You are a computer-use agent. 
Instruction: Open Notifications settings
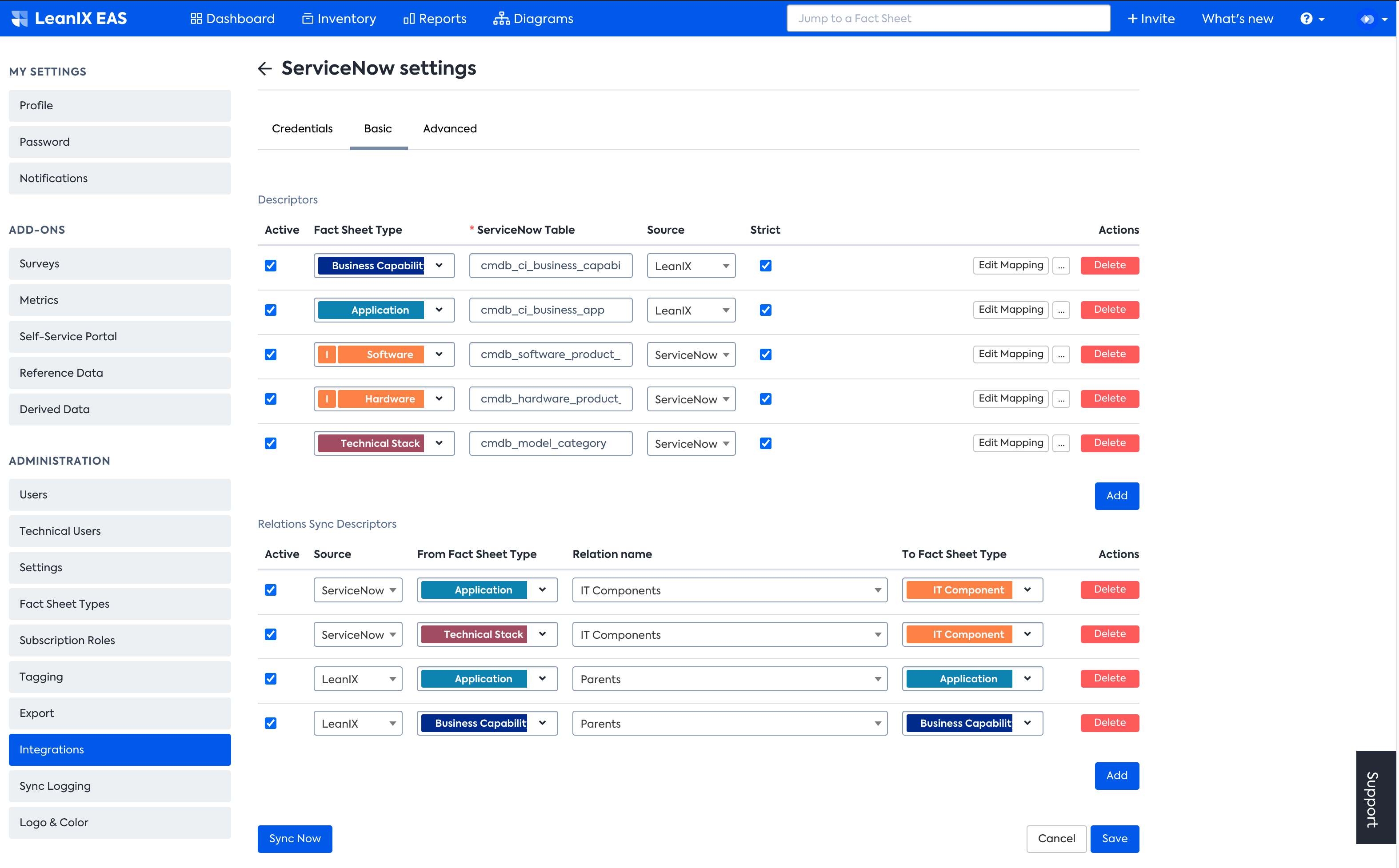[120, 179]
